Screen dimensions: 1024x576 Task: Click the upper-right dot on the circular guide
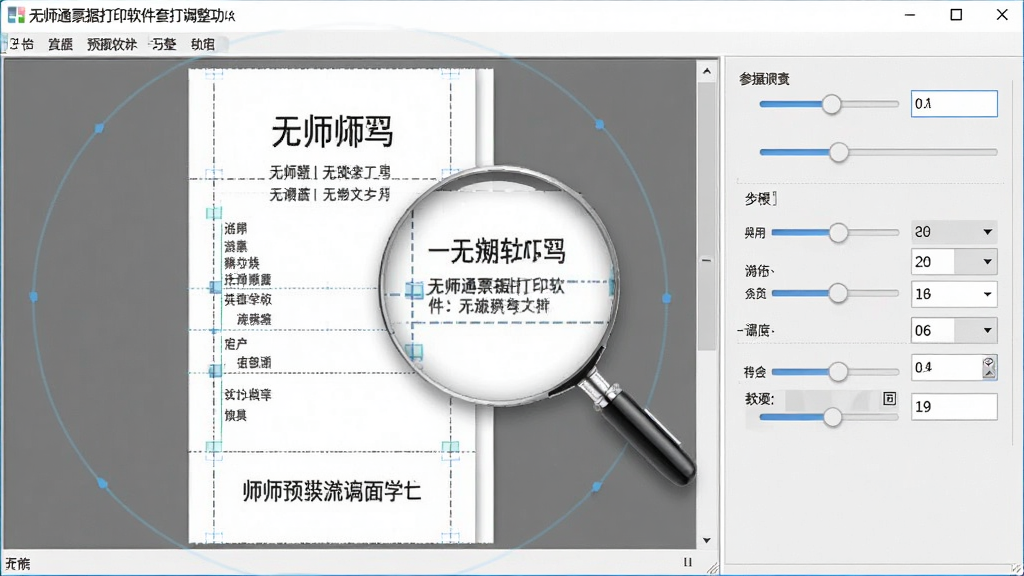[x=600, y=123]
